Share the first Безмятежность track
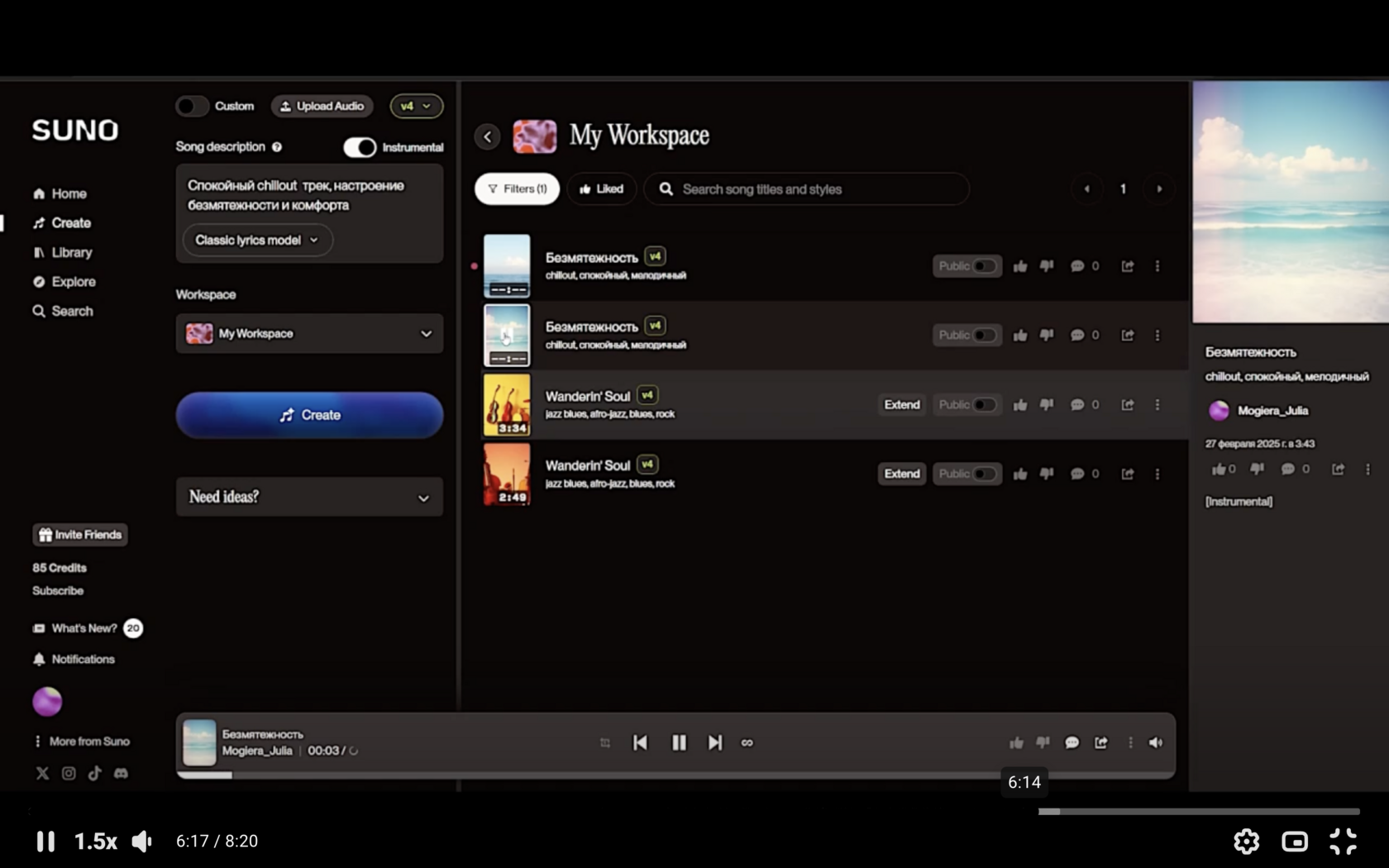 tap(1128, 266)
